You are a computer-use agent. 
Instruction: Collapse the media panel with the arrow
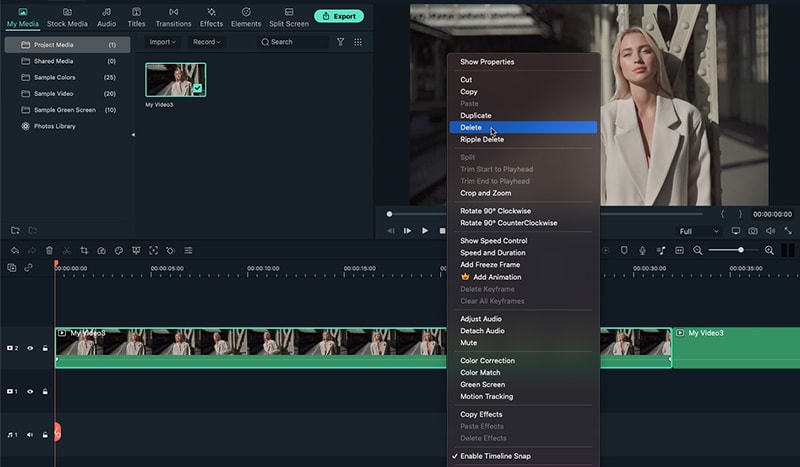pyautogui.click(x=133, y=135)
